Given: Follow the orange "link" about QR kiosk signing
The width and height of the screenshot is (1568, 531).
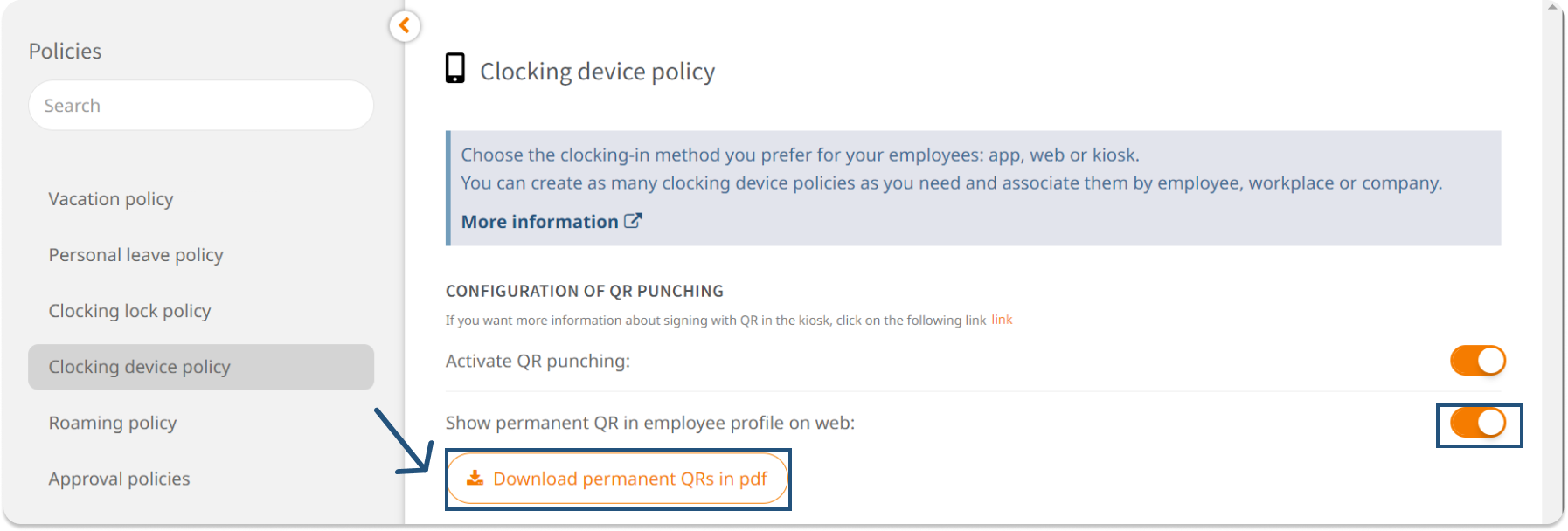Looking at the screenshot, I should click(1002, 320).
